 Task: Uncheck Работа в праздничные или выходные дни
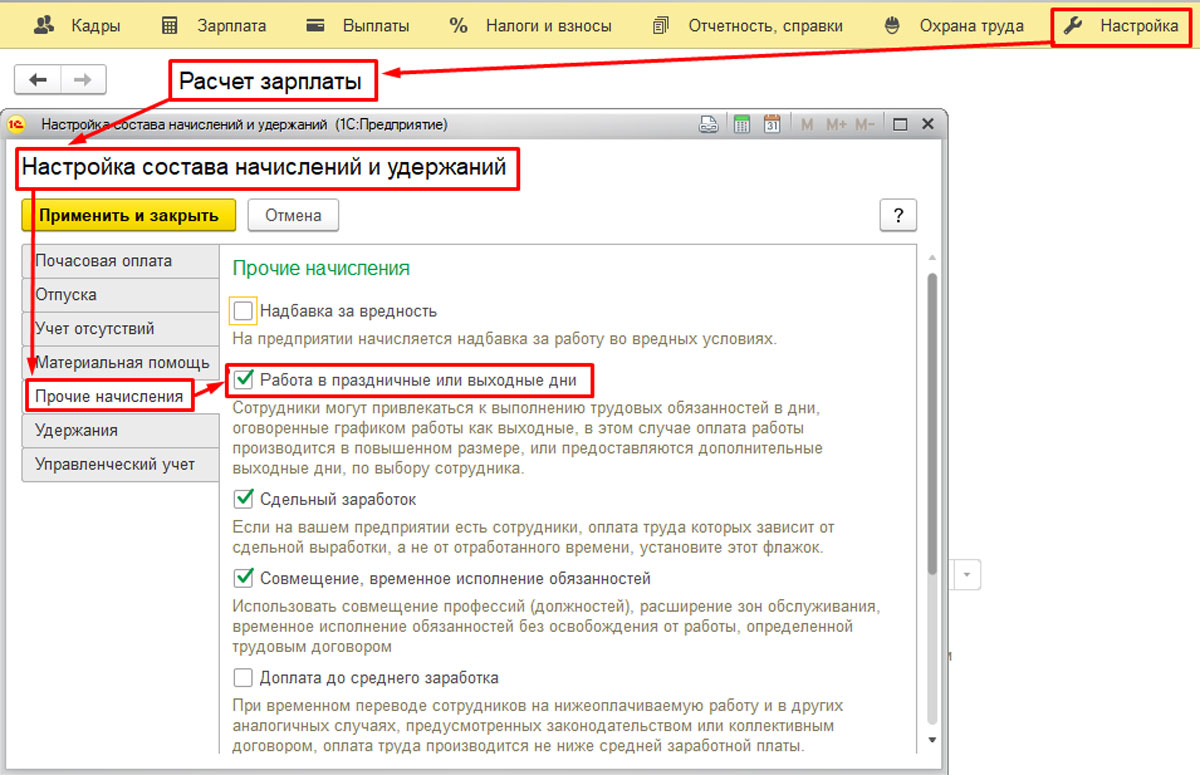tap(243, 380)
